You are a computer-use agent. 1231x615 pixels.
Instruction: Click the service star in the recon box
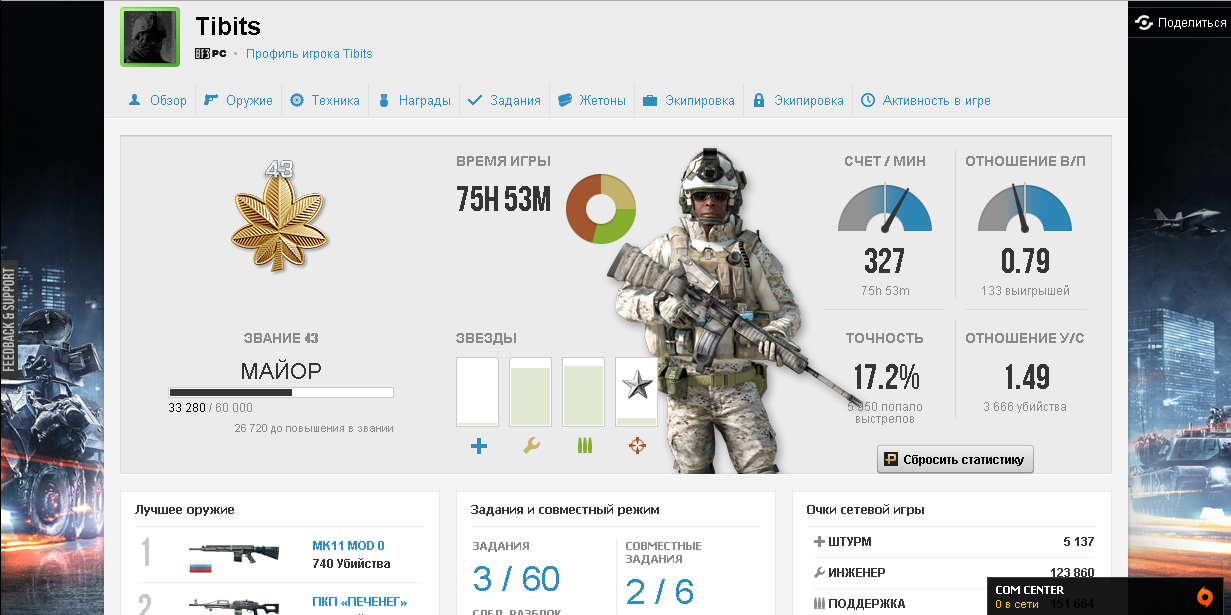(637, 384)
